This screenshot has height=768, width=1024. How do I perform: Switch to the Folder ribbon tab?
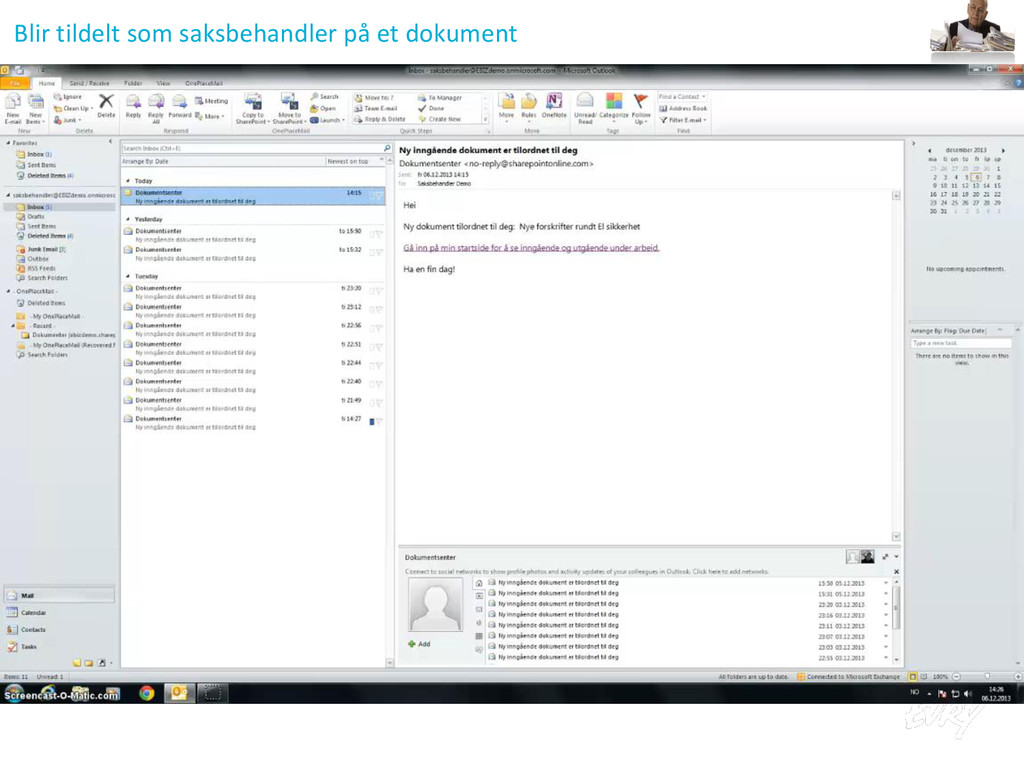pyautogui.click(x=133, y=84)
